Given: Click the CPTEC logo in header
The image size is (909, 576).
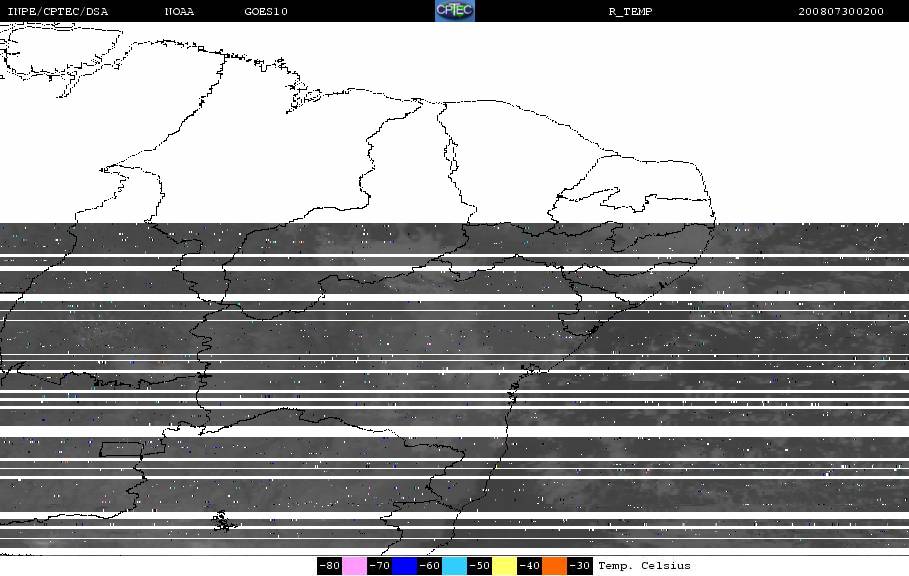Looking at the screenshot, I should coord(454,10).
